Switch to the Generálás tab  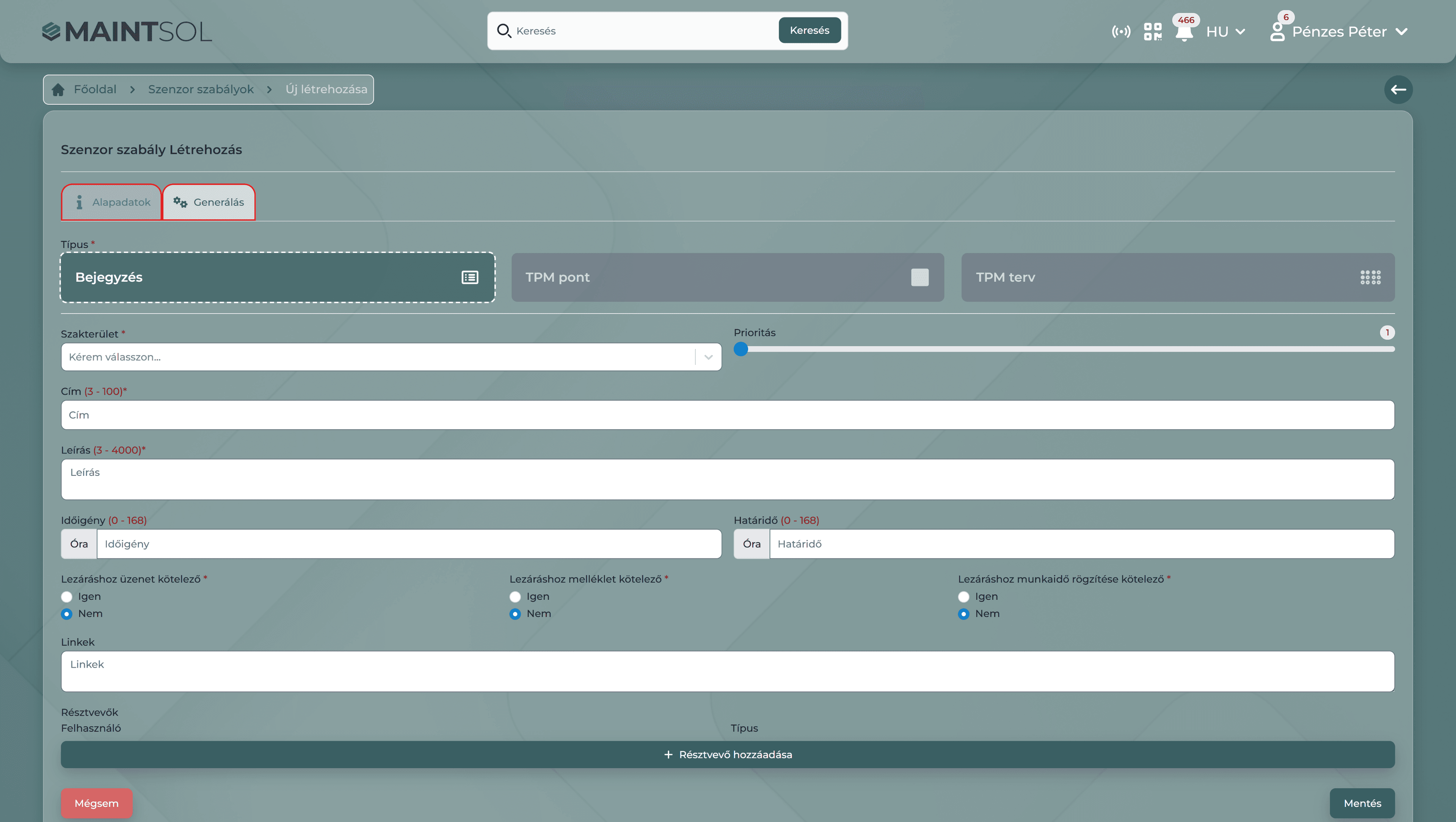click(x=209, y=202)
